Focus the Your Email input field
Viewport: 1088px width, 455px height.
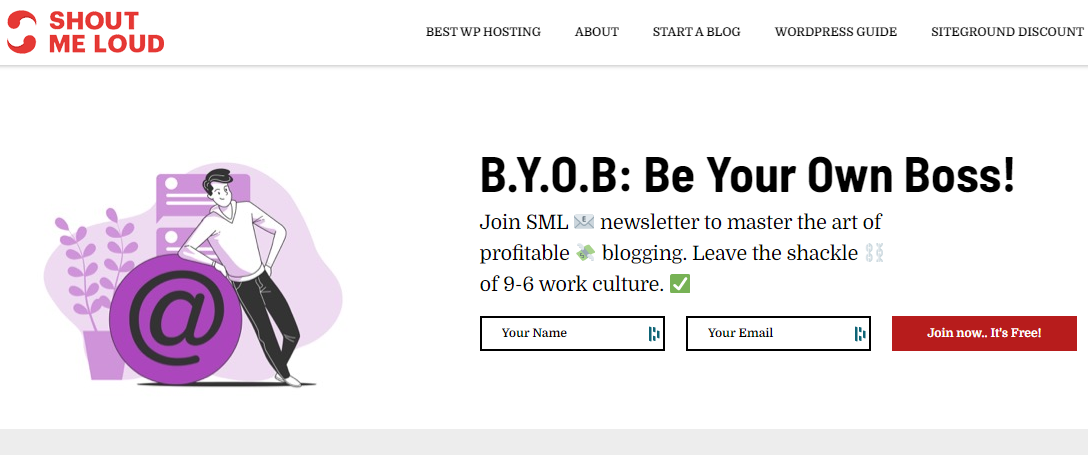point(779,334)
